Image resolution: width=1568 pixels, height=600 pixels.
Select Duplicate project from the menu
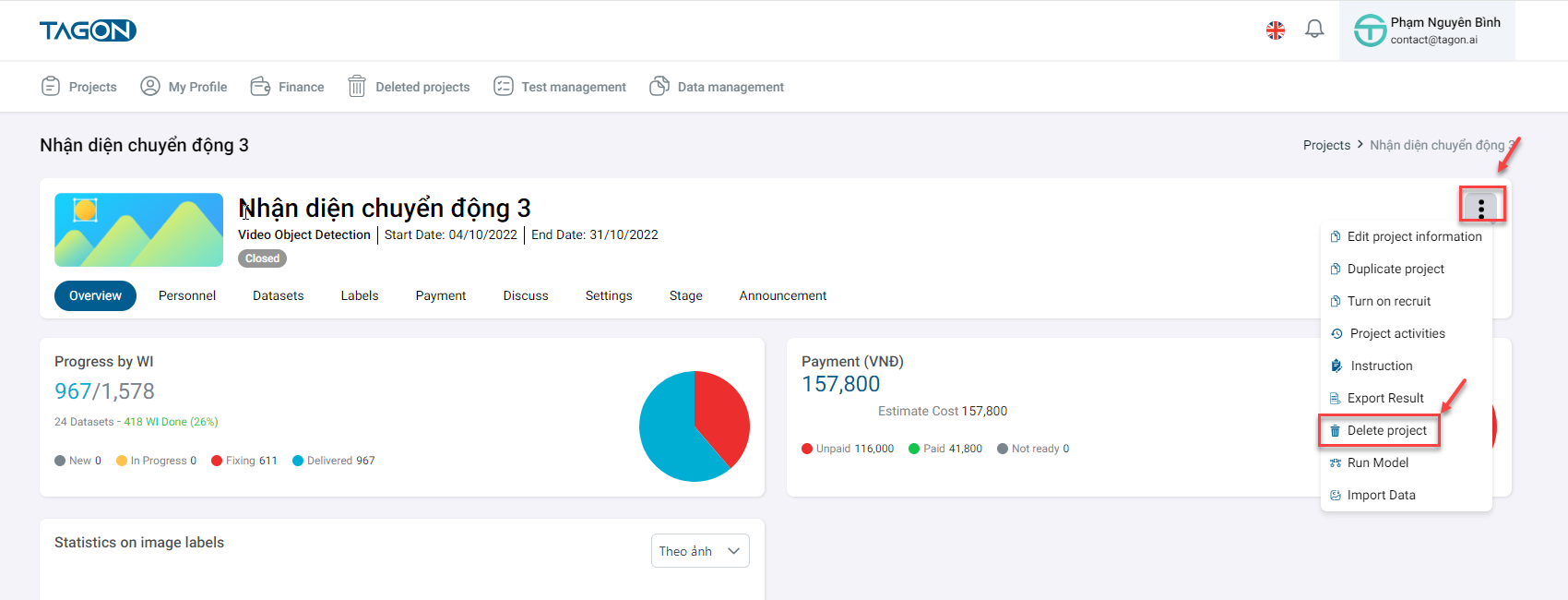coord(1395,269)
